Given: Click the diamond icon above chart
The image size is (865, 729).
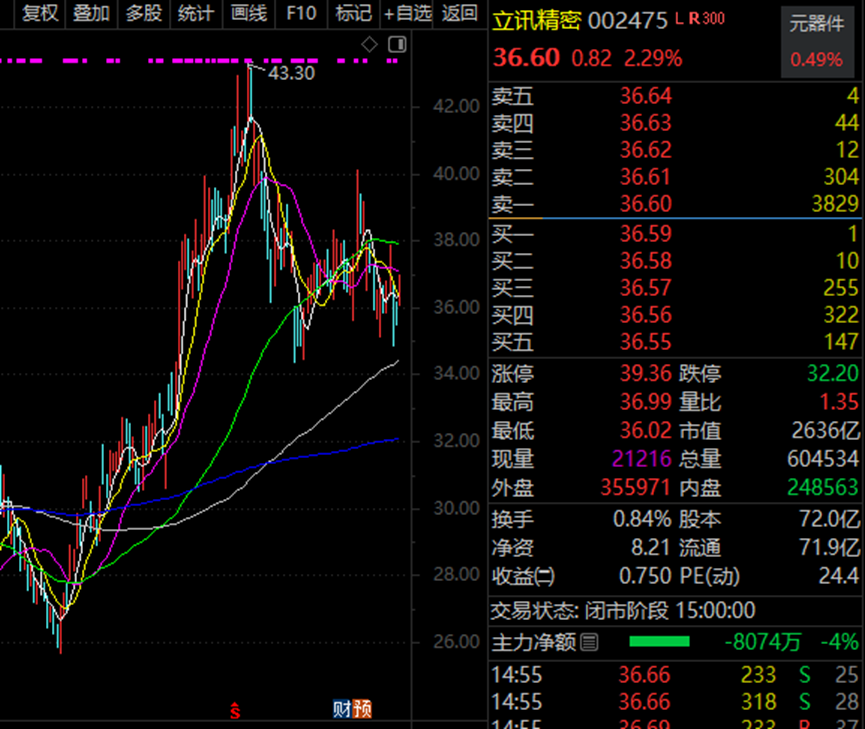Looking at the screenshot, I should [x=369, y=44].
